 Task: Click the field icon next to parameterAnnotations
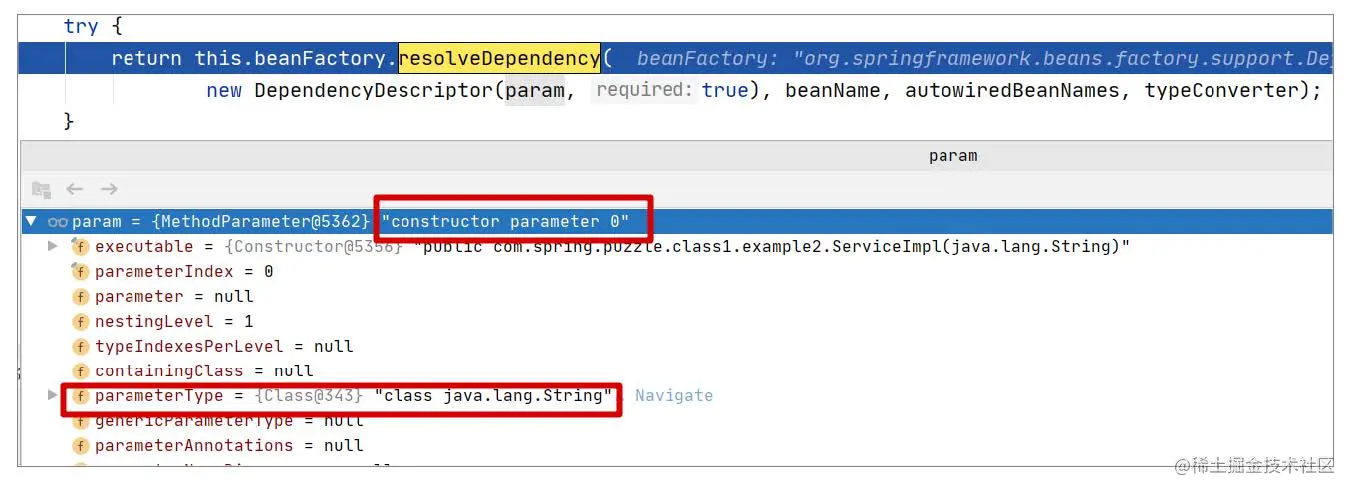tap(80, 446)
